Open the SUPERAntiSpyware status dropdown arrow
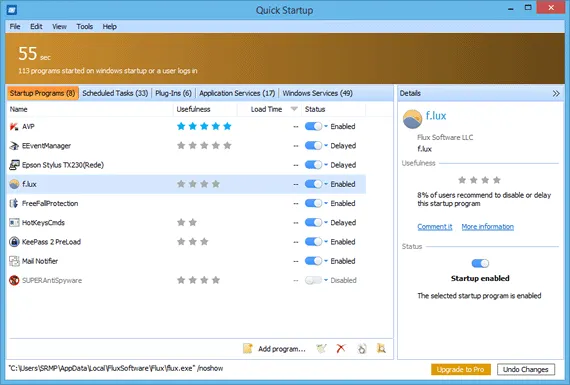 [x=326, y=280]
